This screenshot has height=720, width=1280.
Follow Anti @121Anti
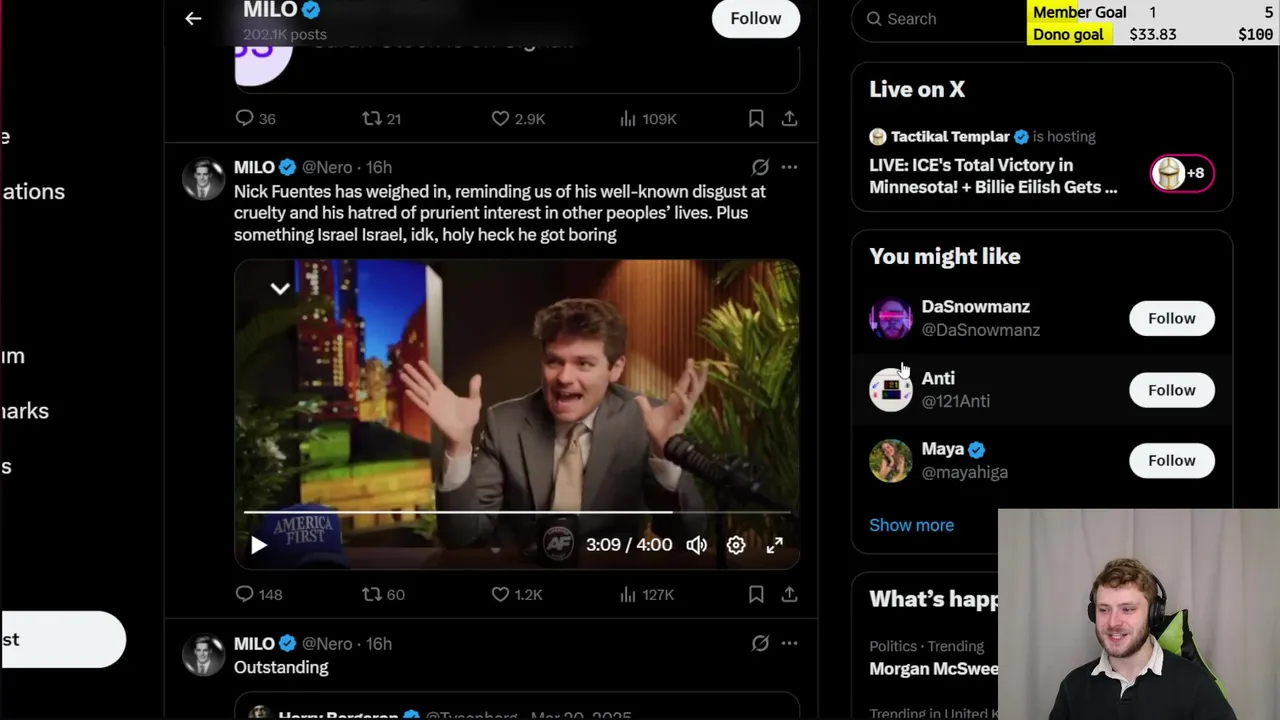pos(1171,390)
